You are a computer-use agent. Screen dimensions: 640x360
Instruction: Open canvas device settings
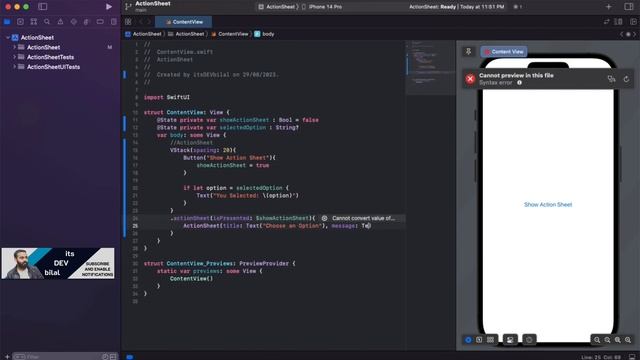click(x=510, y=340)
